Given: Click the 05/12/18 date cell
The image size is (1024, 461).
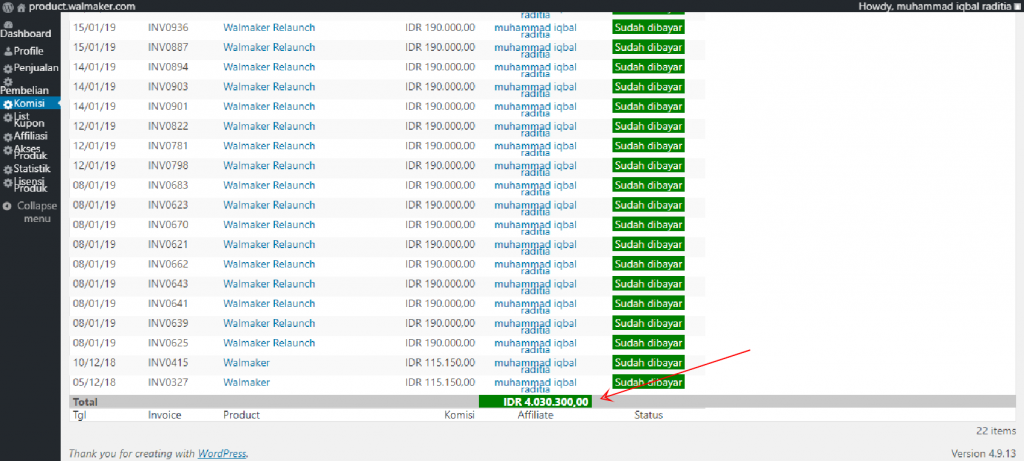Looking at the screenshot, I should [x=94, y=382].
